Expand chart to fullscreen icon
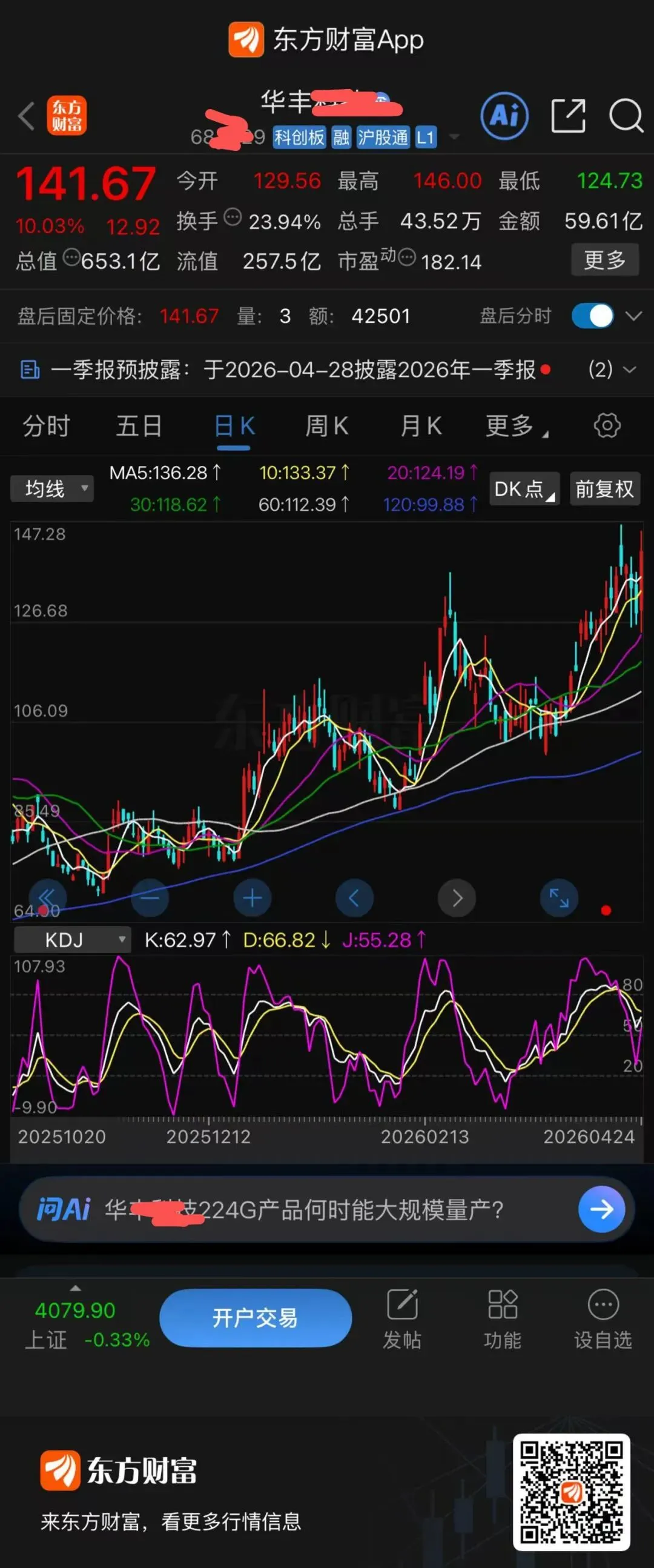This screenshot has height=1568, width=654. point(558,897)
